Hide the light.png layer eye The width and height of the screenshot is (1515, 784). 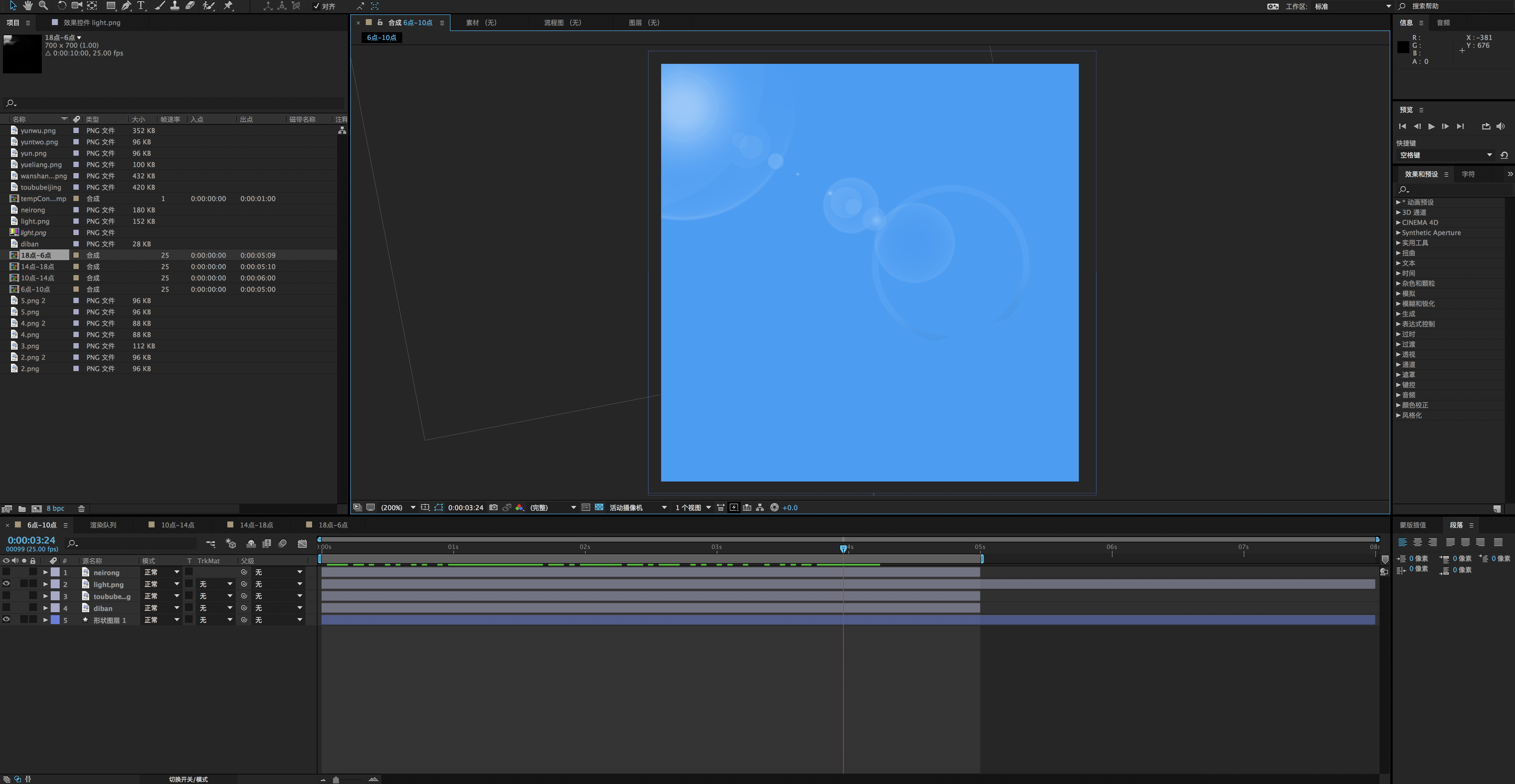pyautogui.click(x=7, y=584)
